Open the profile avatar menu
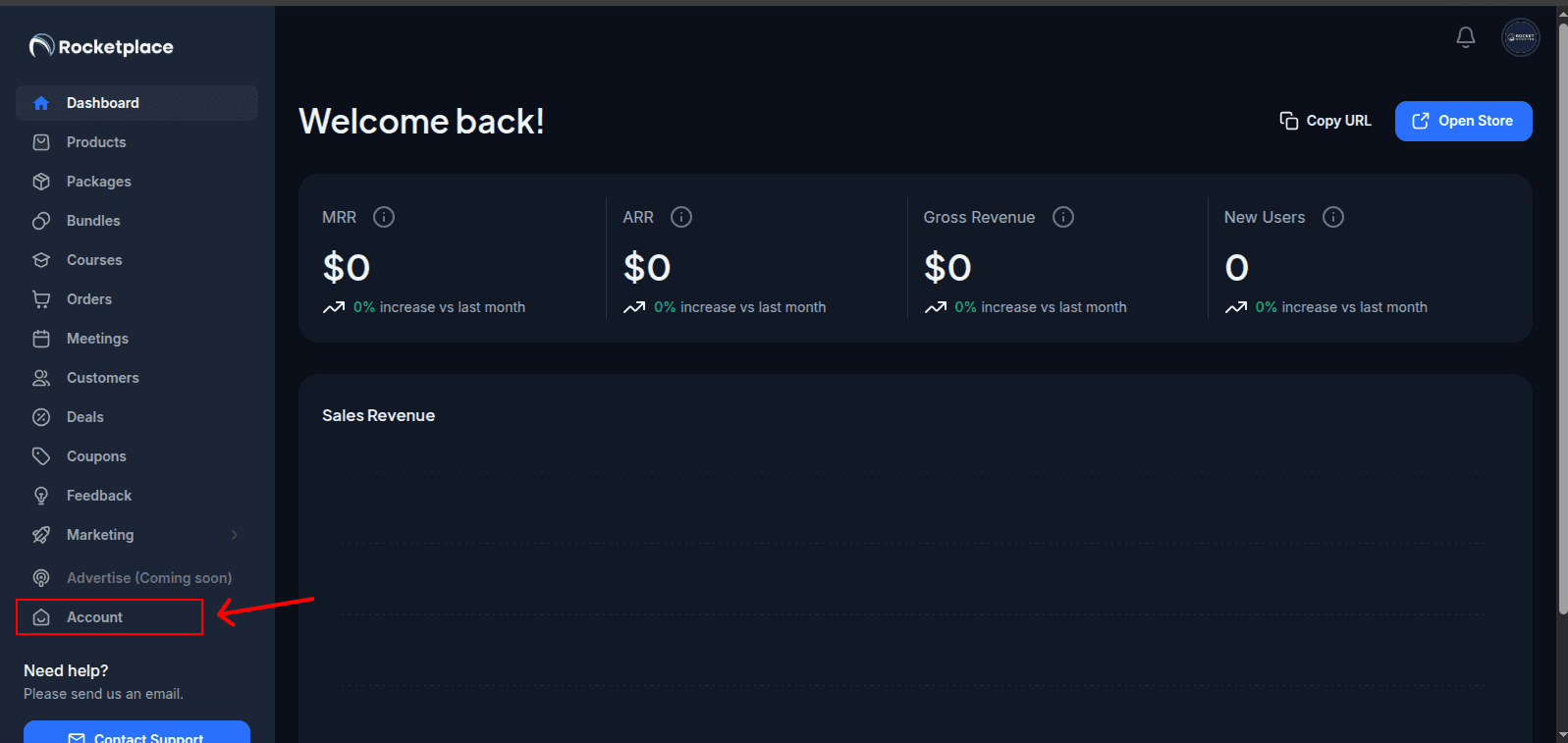Image resolution: width=1568 pixels, height=743 pixels. tap(1520, 36)
